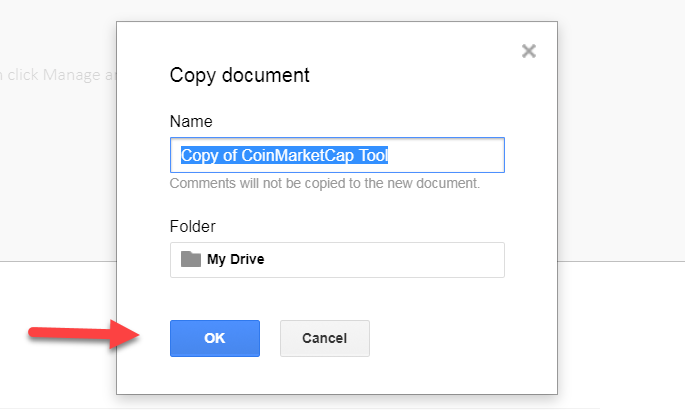Image resolution: width=685 pixels, height=410 pixels.
Task: Click the comments not copied notice
Action: coord(325,184)
